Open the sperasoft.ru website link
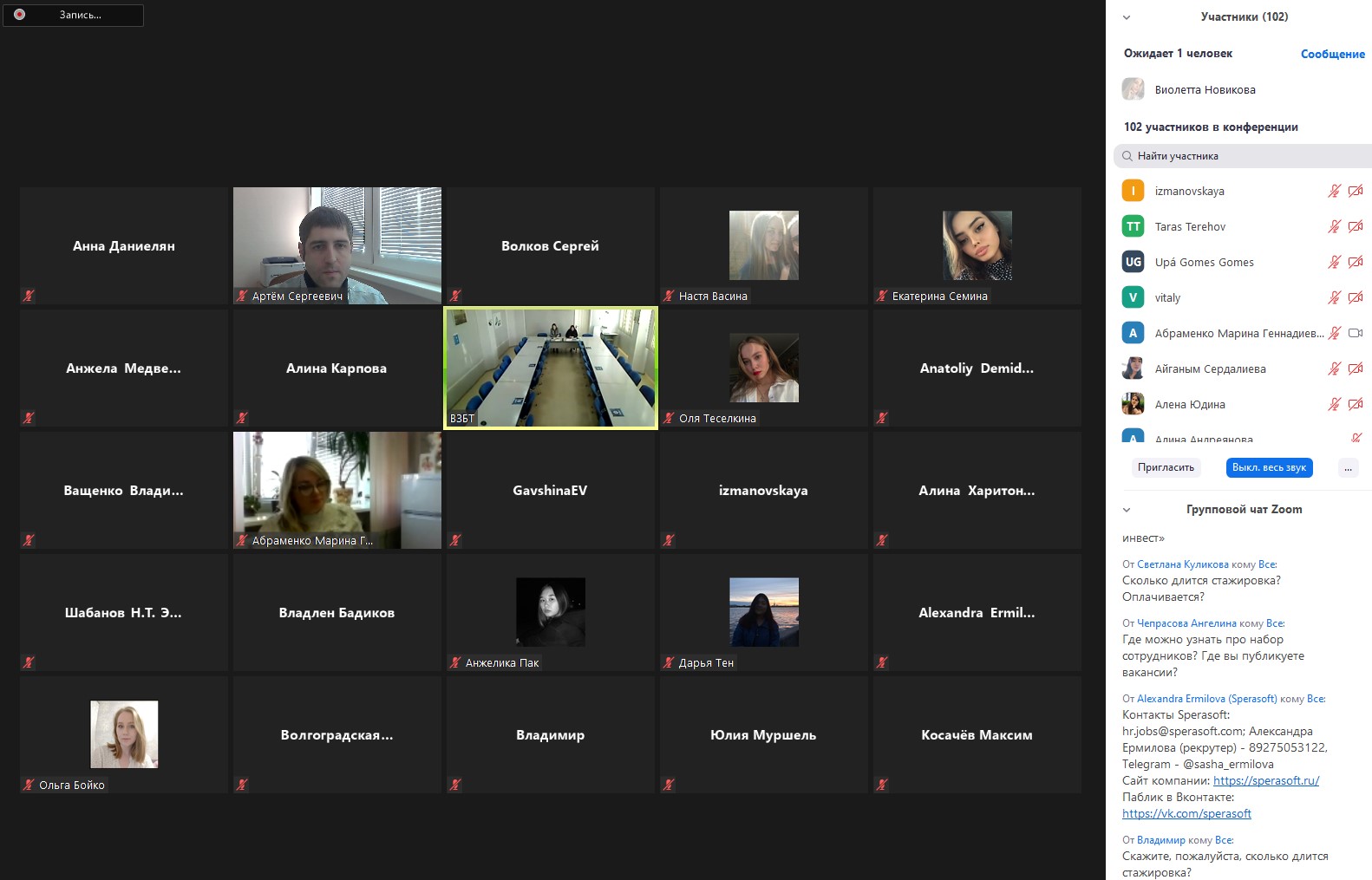Screen dimensions: 1372x880 (1265, 780)
